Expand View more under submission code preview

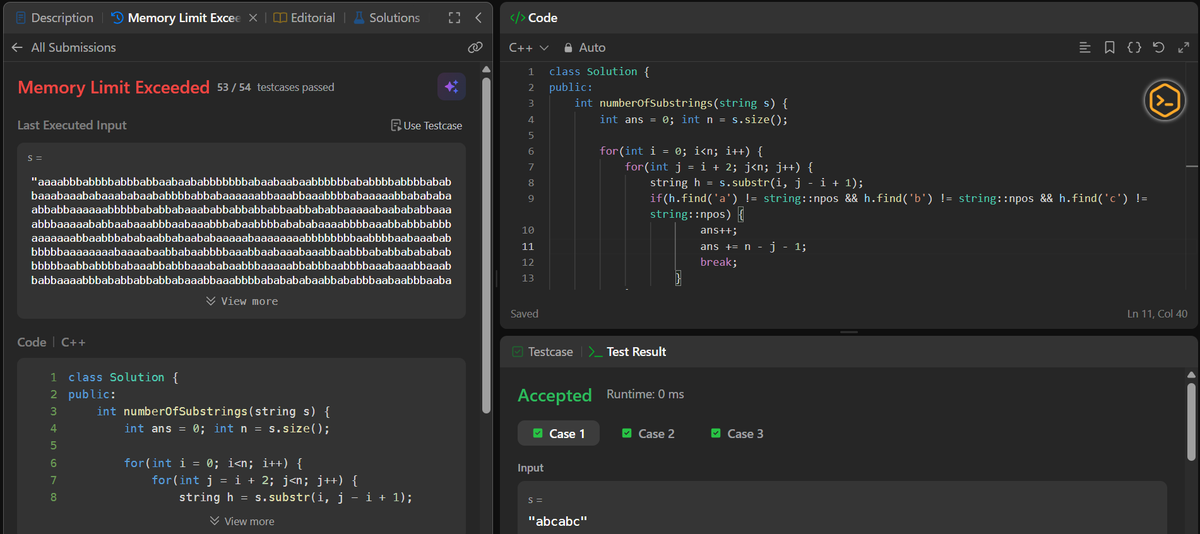(x=241, y=521)
